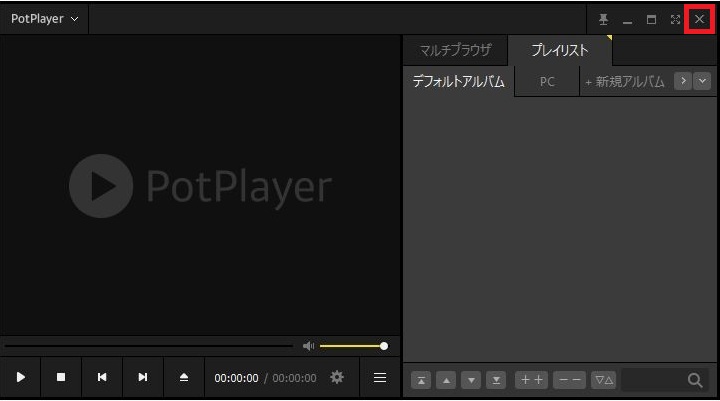This screenshot has height=401, width=720.
Task: Click the ++ add to playlist button
Action: point(531,380)
